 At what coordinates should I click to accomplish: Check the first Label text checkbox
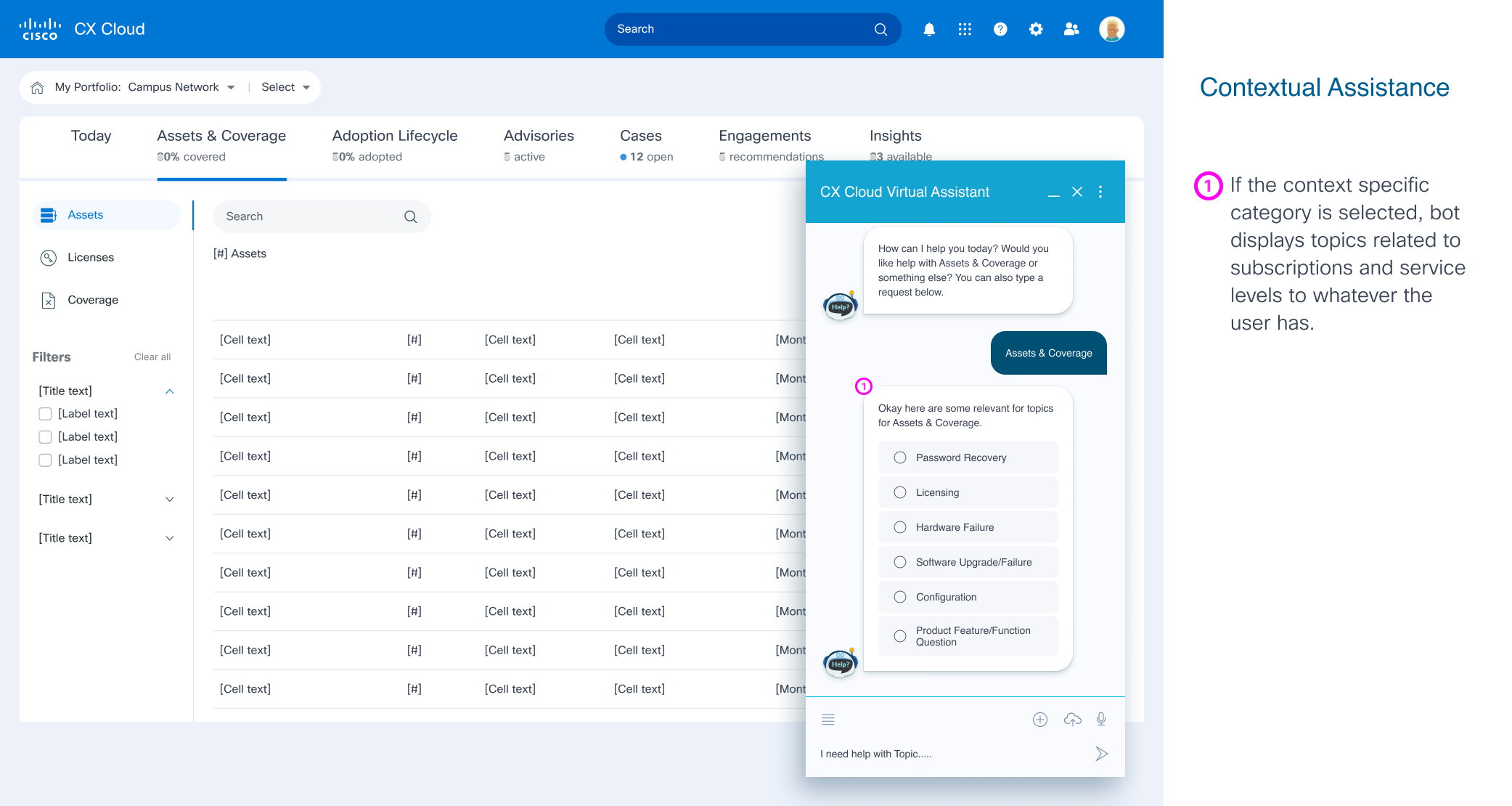[45, 414]
